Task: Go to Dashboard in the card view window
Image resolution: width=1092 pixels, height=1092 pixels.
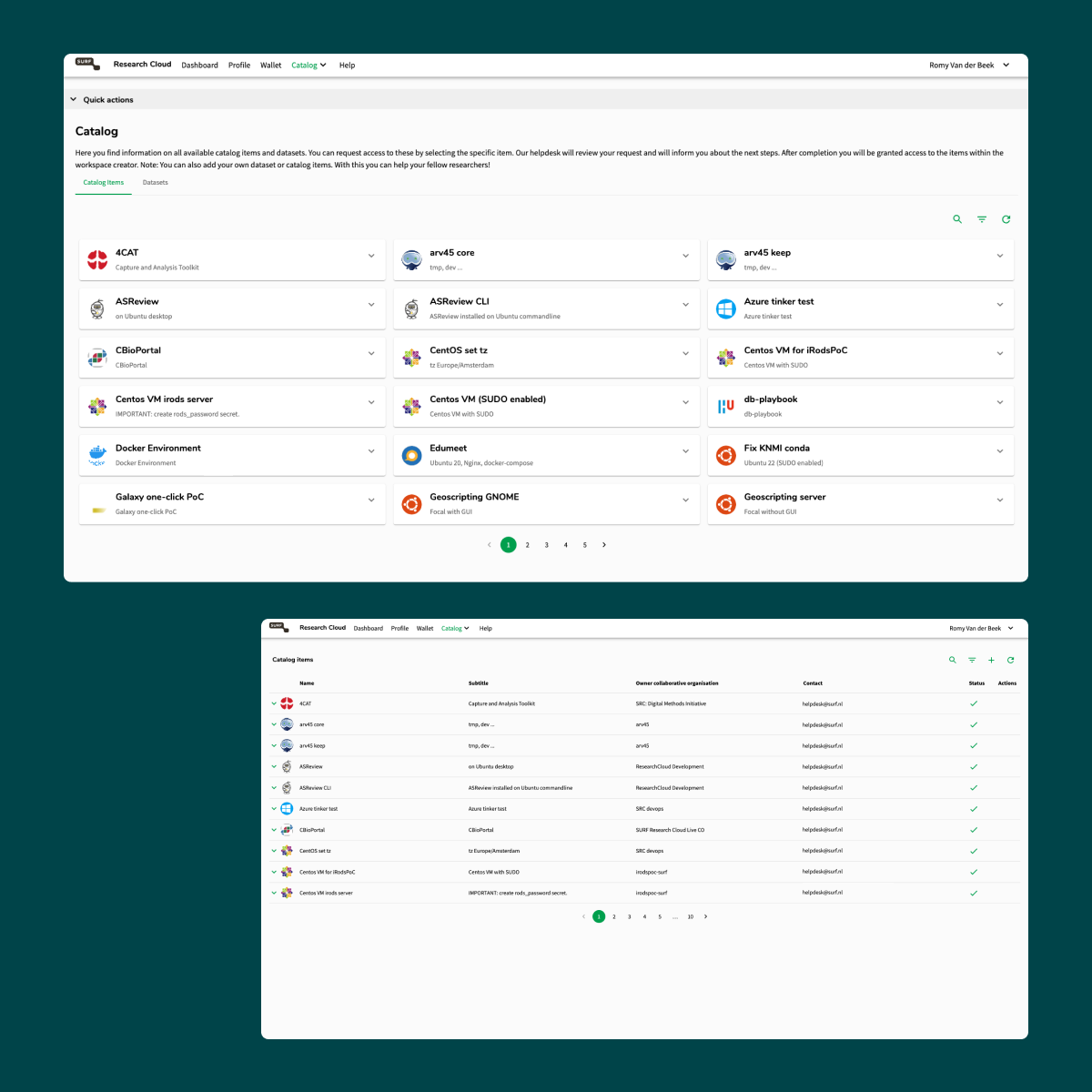Action: coord(199,66)
